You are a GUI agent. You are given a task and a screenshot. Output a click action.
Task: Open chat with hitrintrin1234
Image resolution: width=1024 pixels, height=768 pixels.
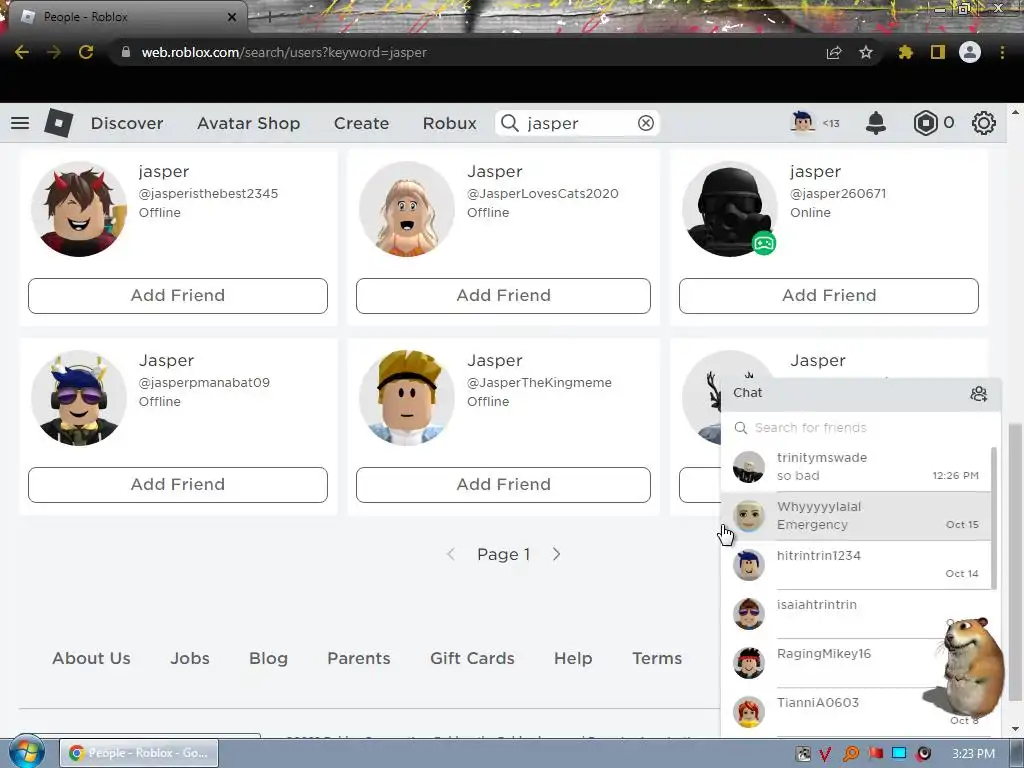856,565
